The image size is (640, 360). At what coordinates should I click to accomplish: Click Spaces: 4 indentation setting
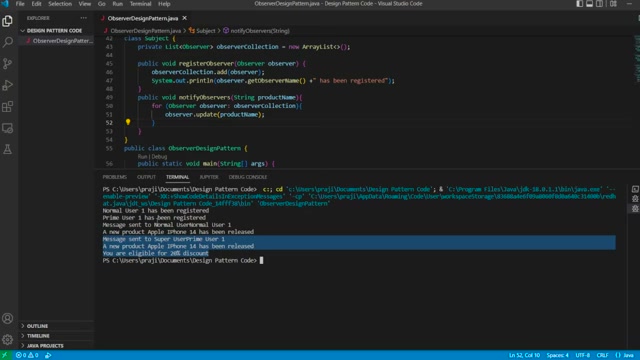click(558, 355)
